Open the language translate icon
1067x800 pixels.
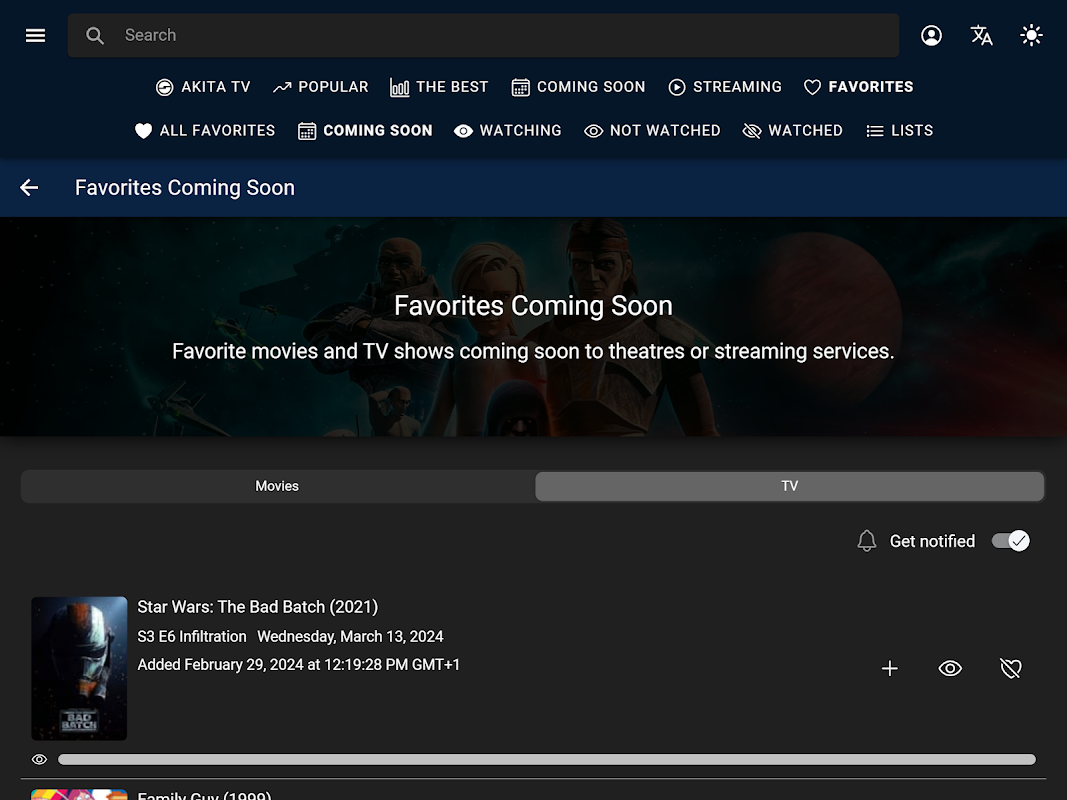click(981, 35)
